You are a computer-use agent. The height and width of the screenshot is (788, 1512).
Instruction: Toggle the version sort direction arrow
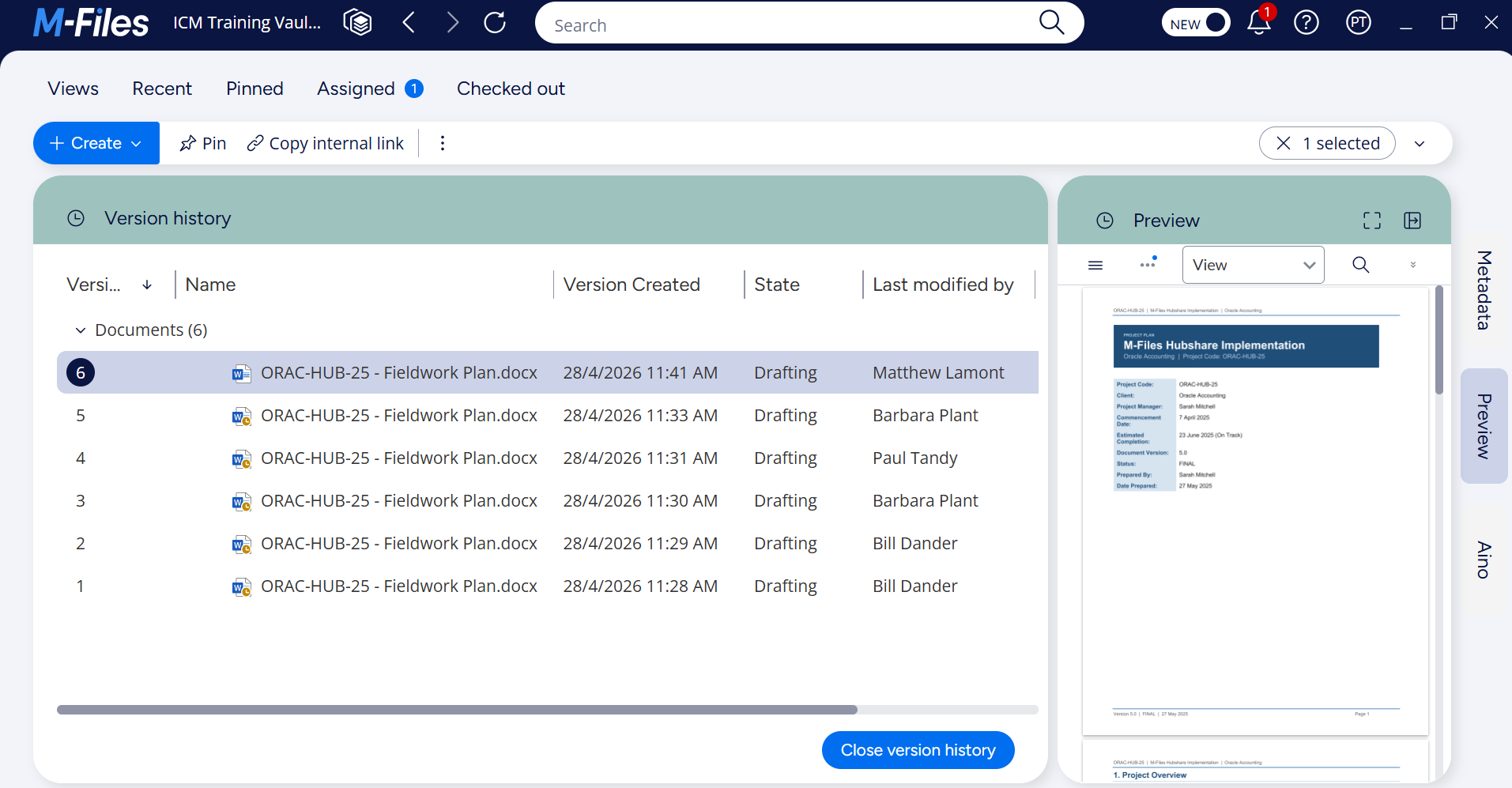click(x=147, y=285)
